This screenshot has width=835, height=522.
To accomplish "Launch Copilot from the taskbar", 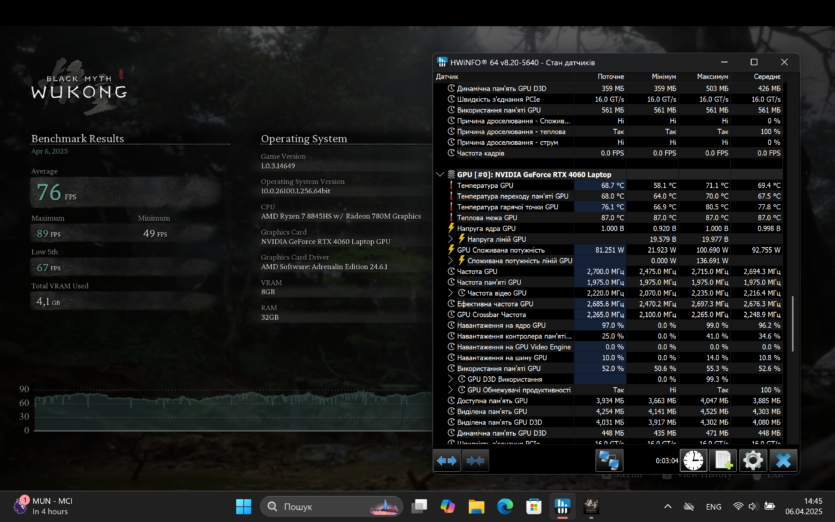I will [448, 506].
